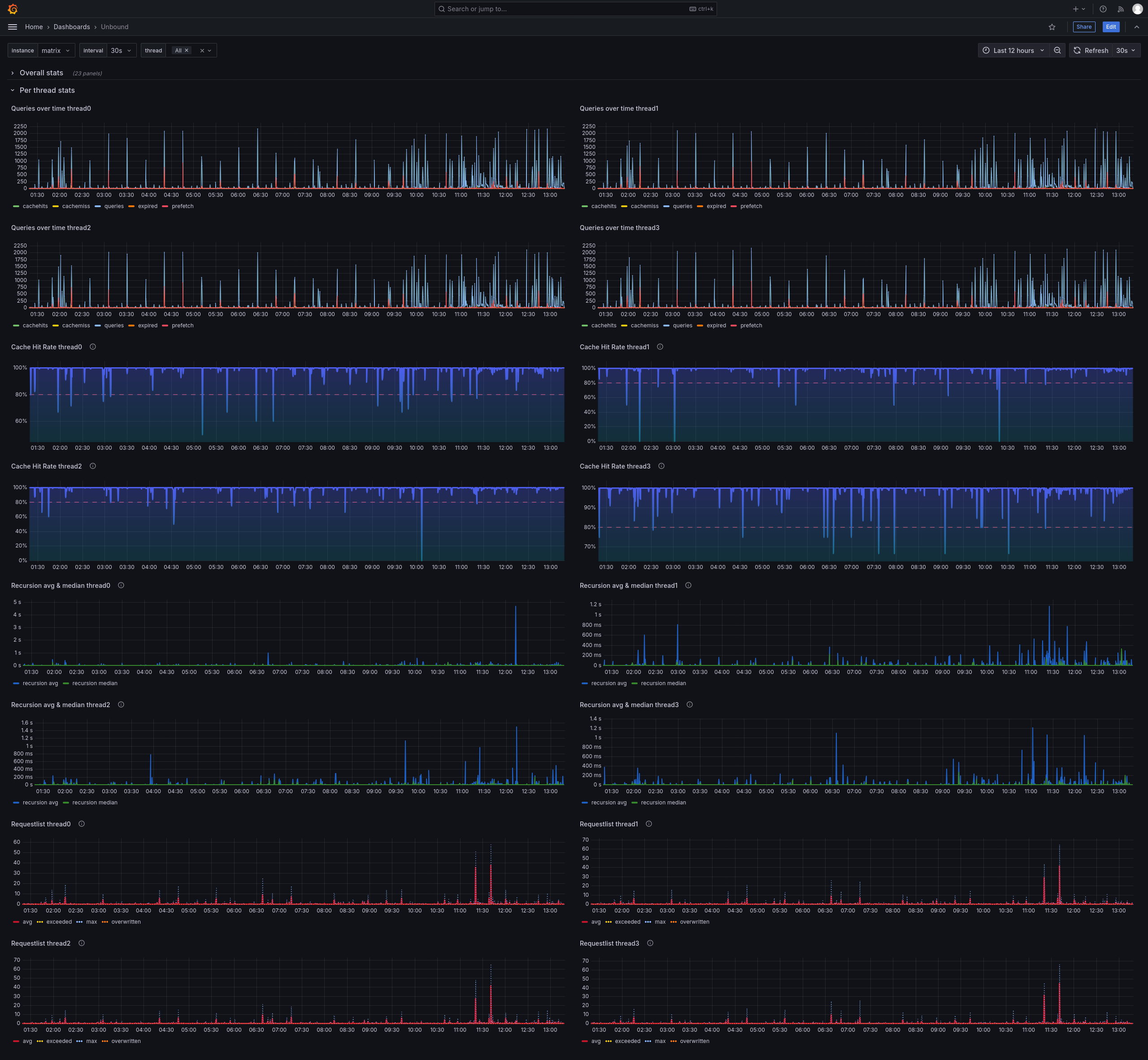Go to Dashboards breadcrumb
1148x1060 pixels.
pos(72,27)
